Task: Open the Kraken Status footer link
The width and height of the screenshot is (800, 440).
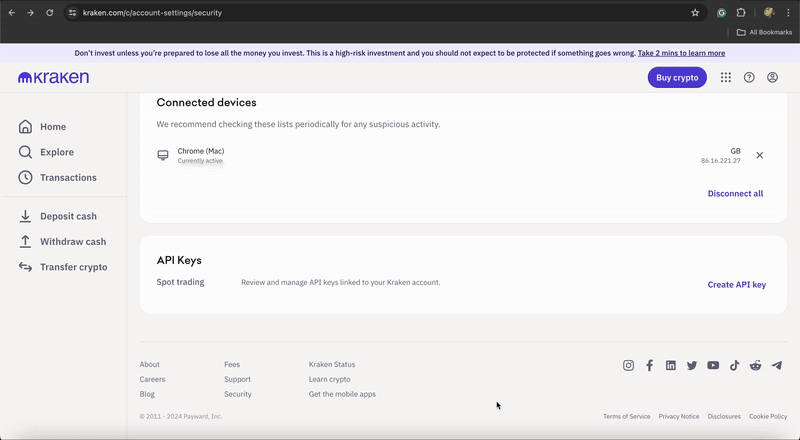Action: point(332,364)
